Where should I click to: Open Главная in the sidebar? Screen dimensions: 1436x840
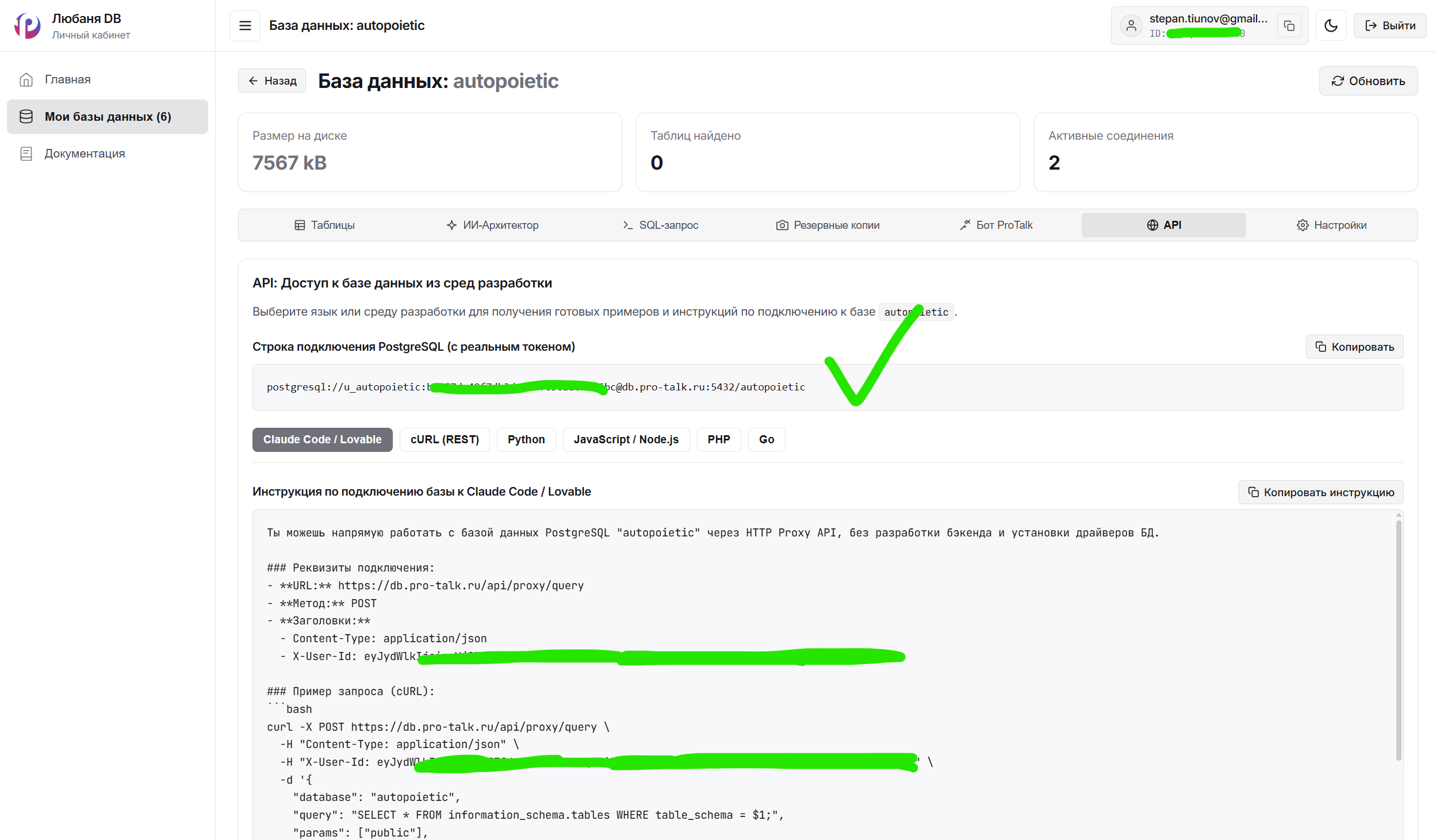tap(108, 79)
